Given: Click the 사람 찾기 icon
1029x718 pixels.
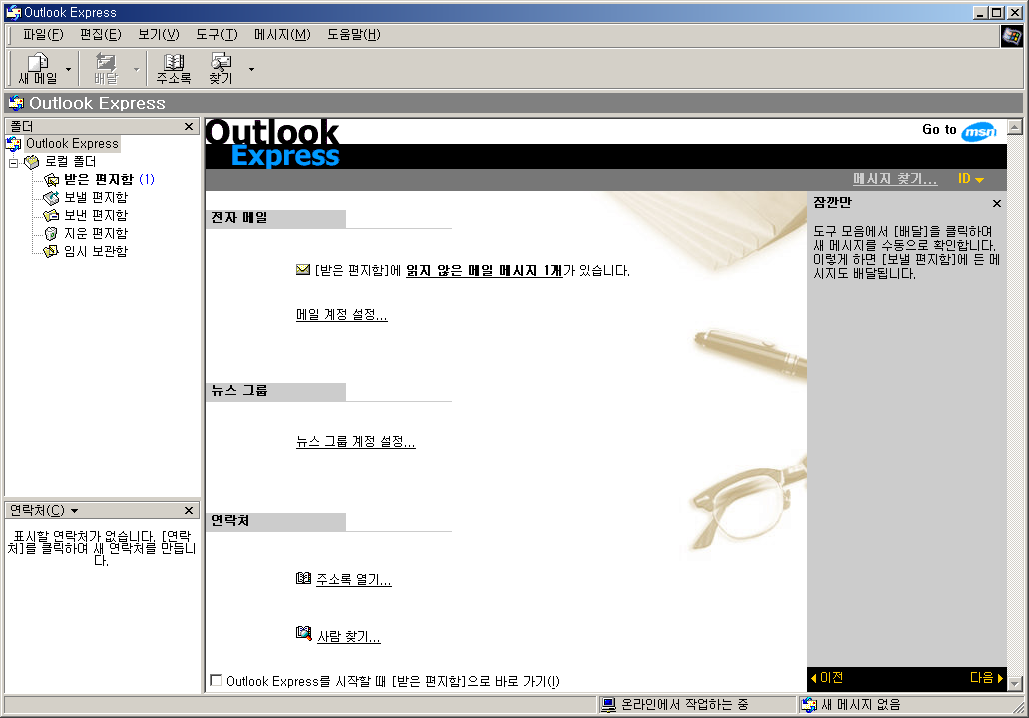Looking at the screenshot, I should tap(303, 633).
